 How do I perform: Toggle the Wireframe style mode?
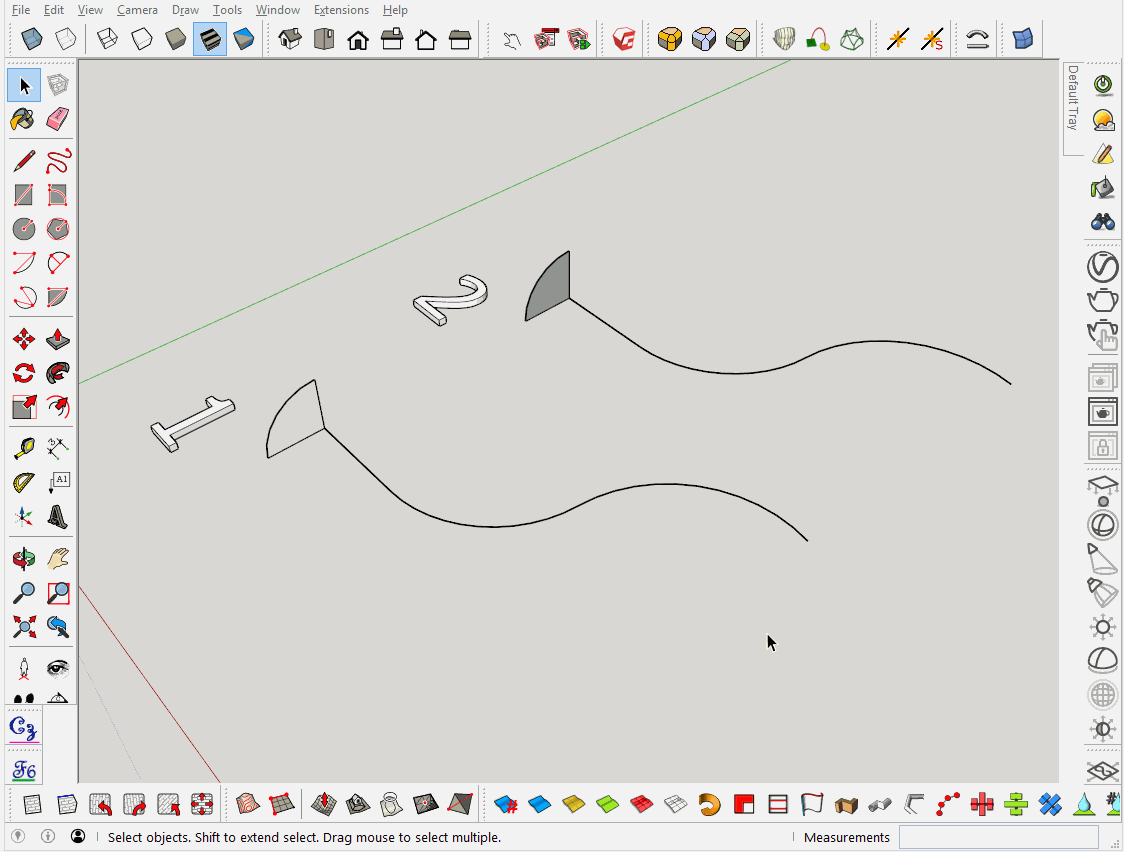107,39
